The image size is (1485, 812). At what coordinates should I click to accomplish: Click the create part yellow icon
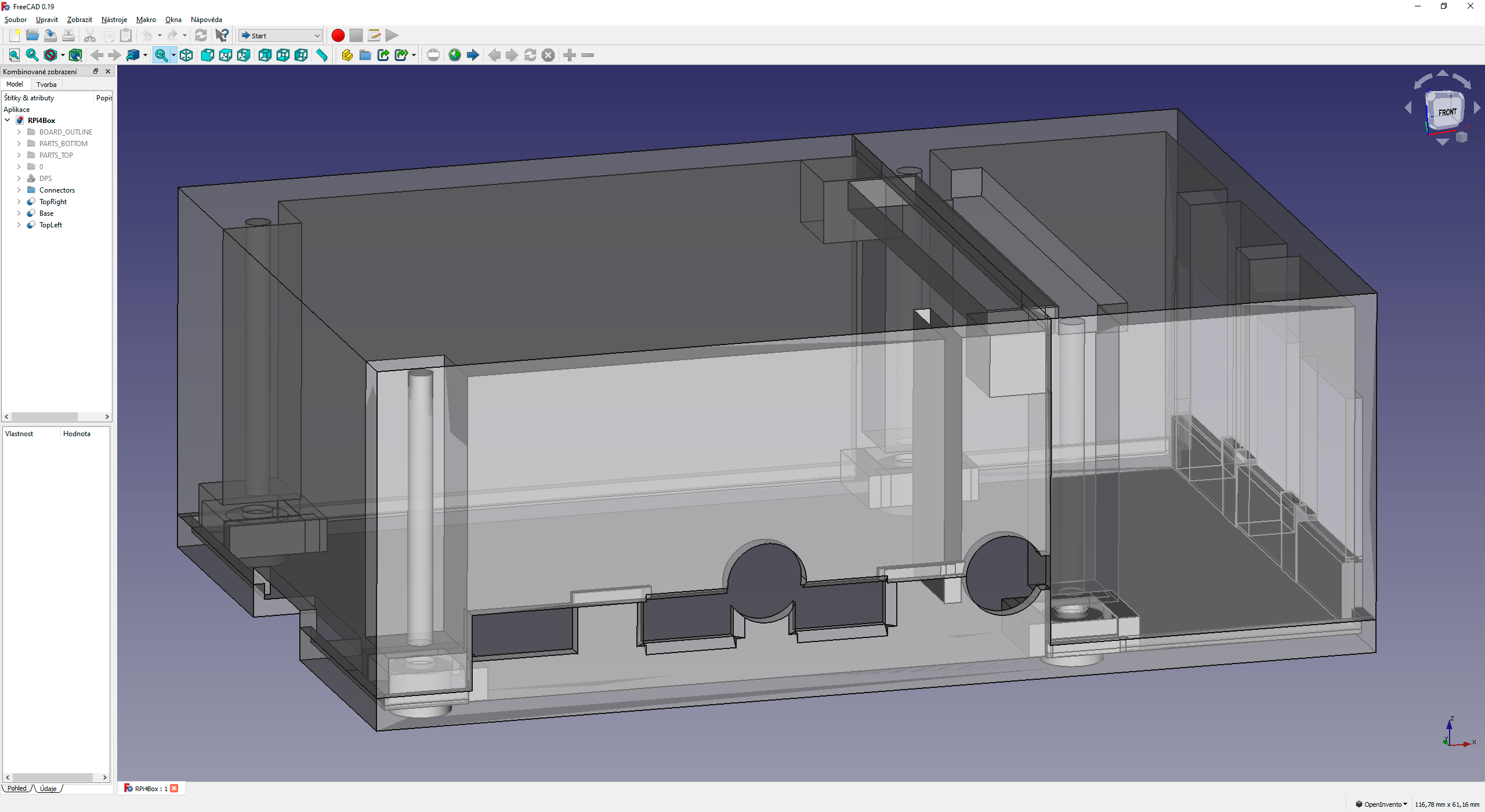[x=347, y=55]
